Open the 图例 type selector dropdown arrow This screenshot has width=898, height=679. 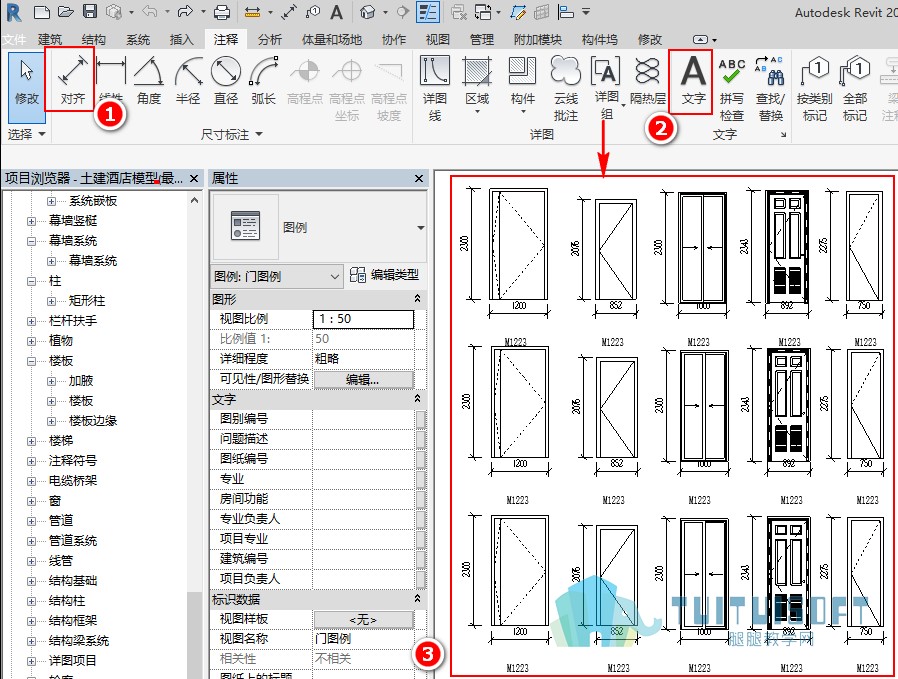click(420, 228)
